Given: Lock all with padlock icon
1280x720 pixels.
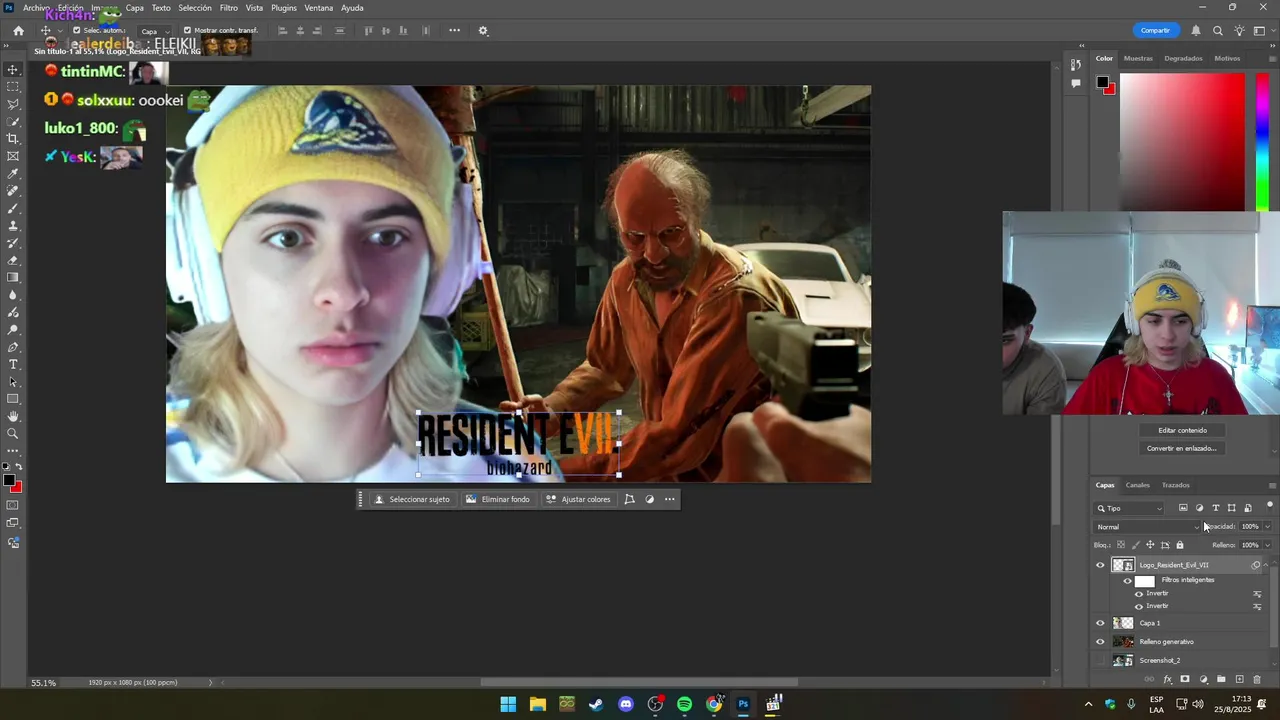Looking at the screenshot, I should 1180,545.
